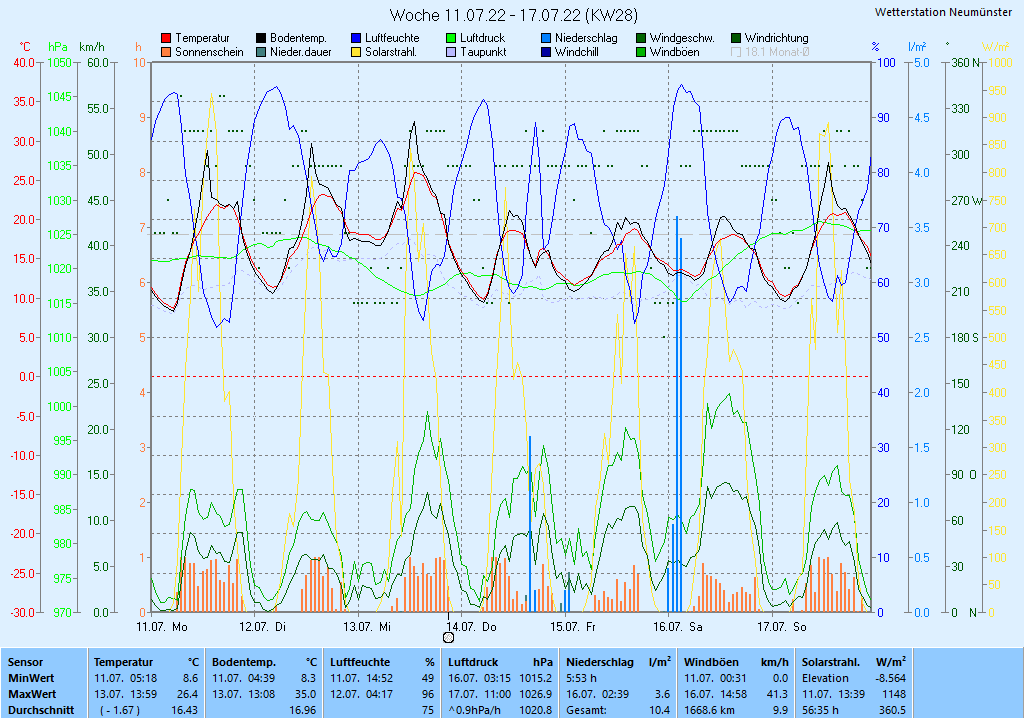Viewport: 1024px width, 718px height.
Task: Click the green hPa axis unit label
Action: click(x=57, y=47)
